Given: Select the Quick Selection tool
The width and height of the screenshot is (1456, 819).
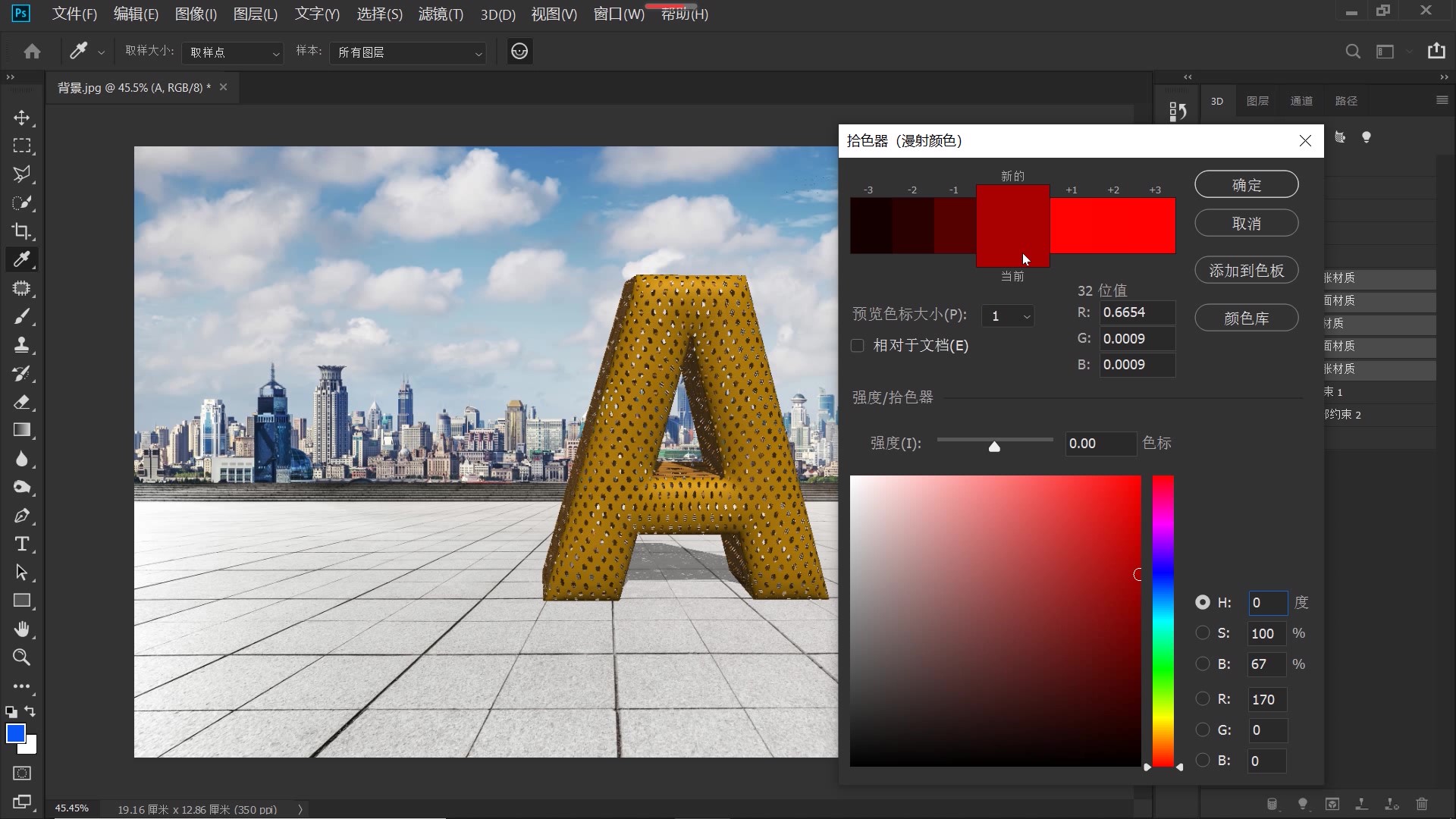Looking at the screenshot, I should tap(22, 202).
